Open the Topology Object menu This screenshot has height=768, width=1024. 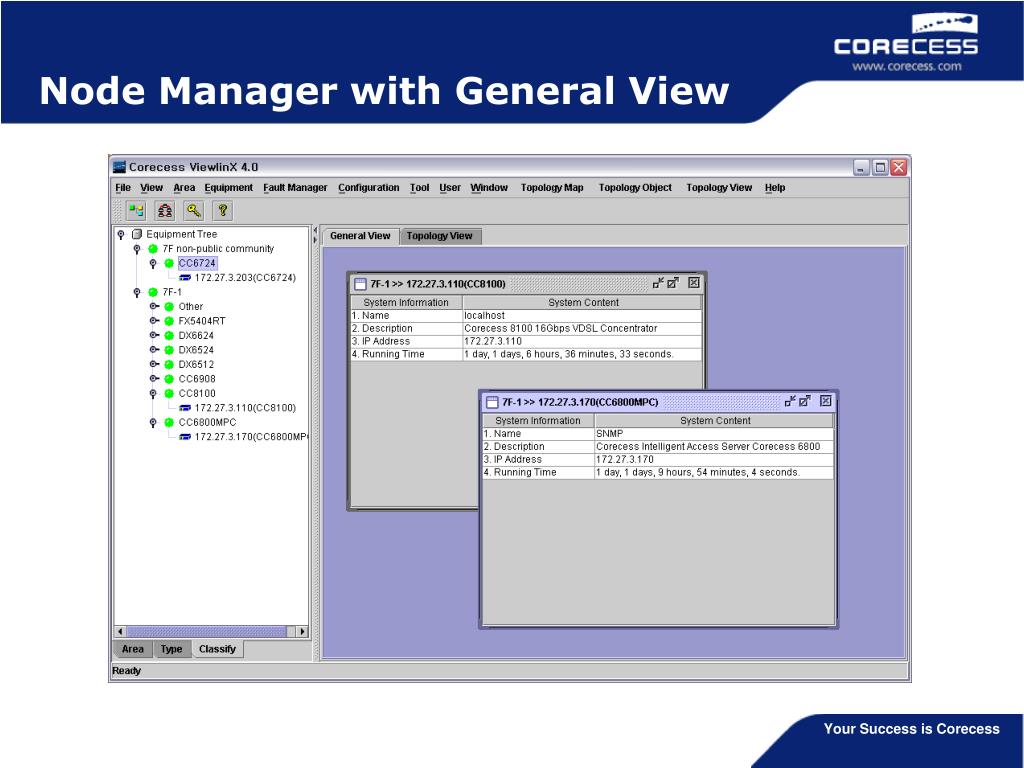point(635,187)
